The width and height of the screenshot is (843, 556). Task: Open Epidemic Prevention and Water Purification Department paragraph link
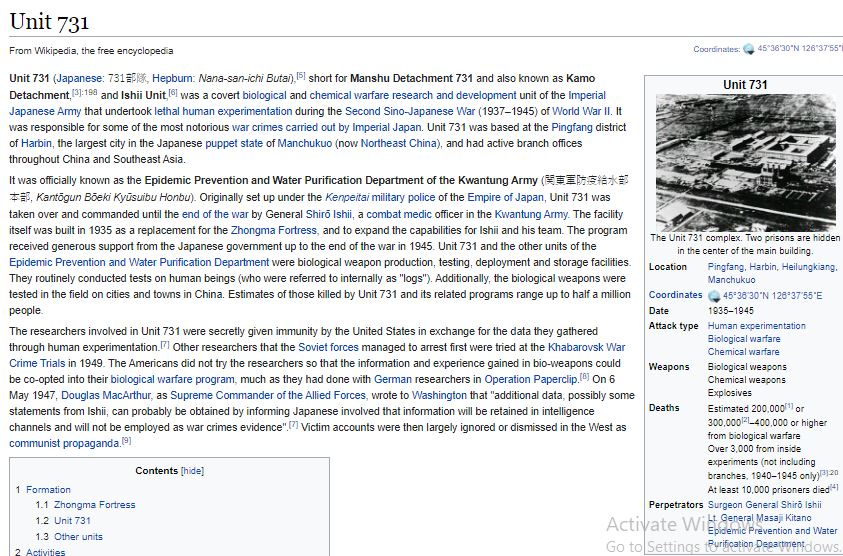[139, 262]
